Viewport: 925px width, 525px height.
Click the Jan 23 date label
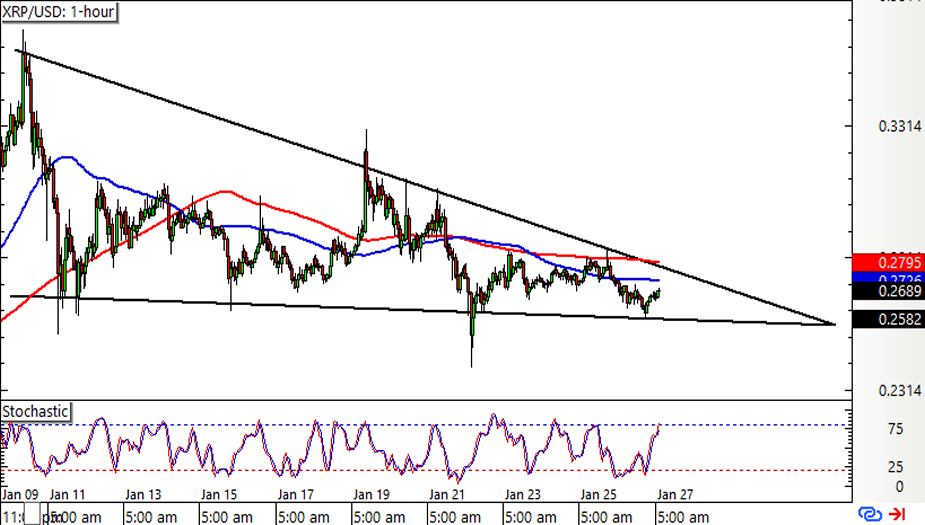coord(522,494)
